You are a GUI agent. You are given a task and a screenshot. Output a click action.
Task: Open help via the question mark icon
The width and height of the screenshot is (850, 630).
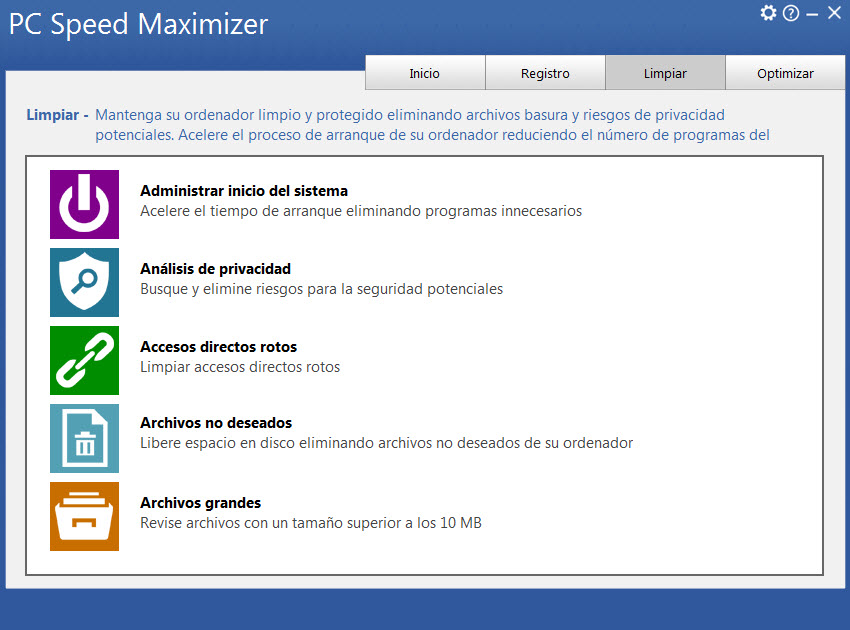pos(791,13)
